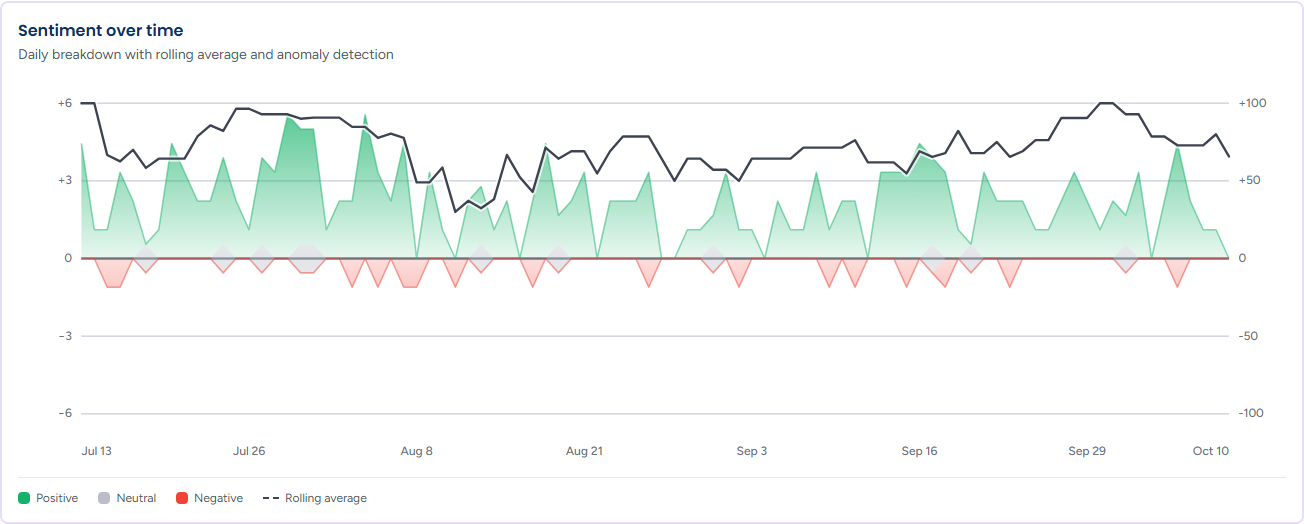This screenshot has height=524, width=1304.
Task: Click the green Positive legend swatch
Action: 24,498
